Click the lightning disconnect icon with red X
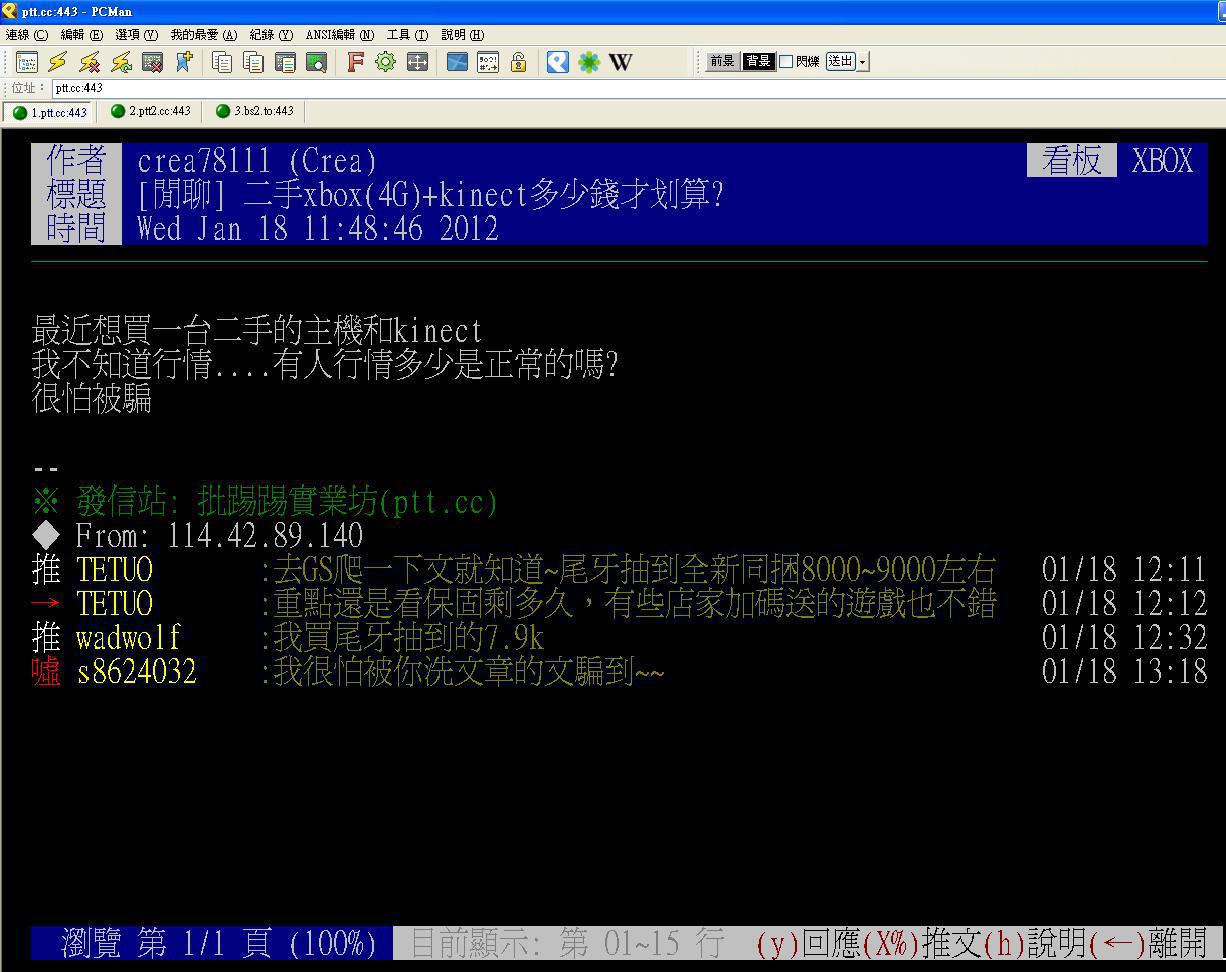 tap(90, 62)
